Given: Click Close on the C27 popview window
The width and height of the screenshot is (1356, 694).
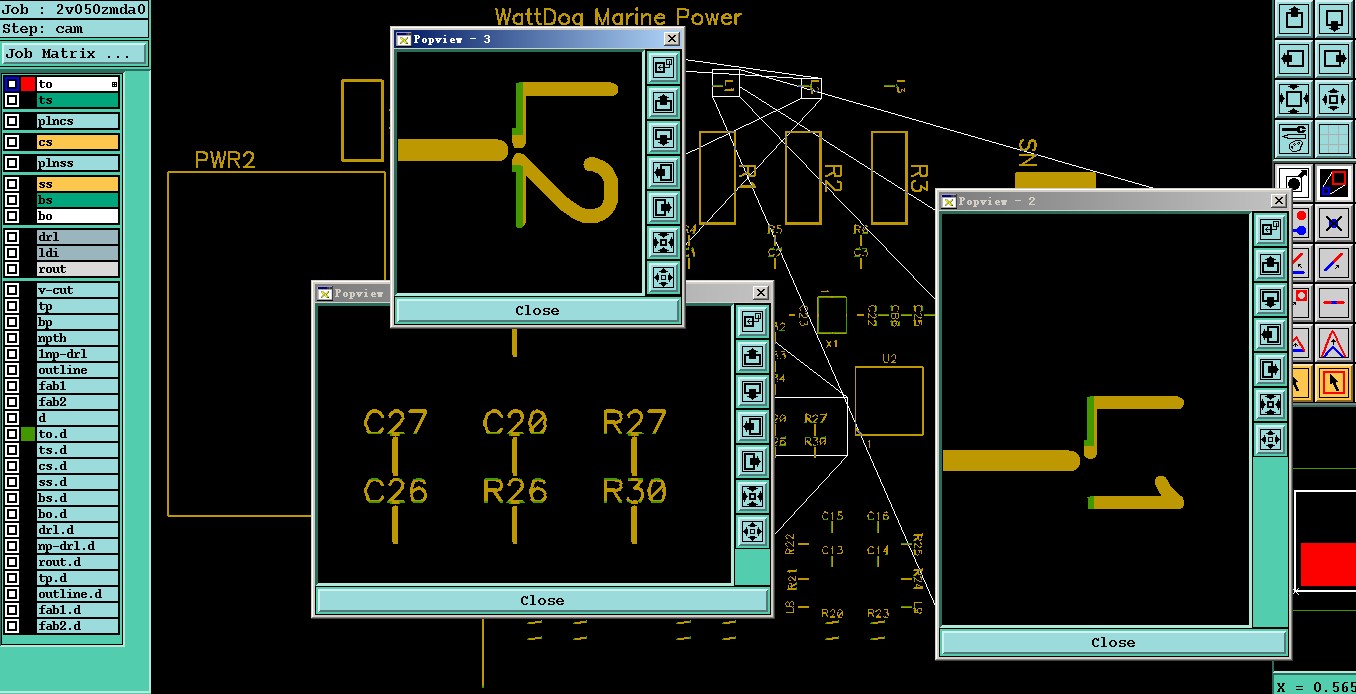Looking at the screenshot, I should pyautogui.click(x=542, y=600).
